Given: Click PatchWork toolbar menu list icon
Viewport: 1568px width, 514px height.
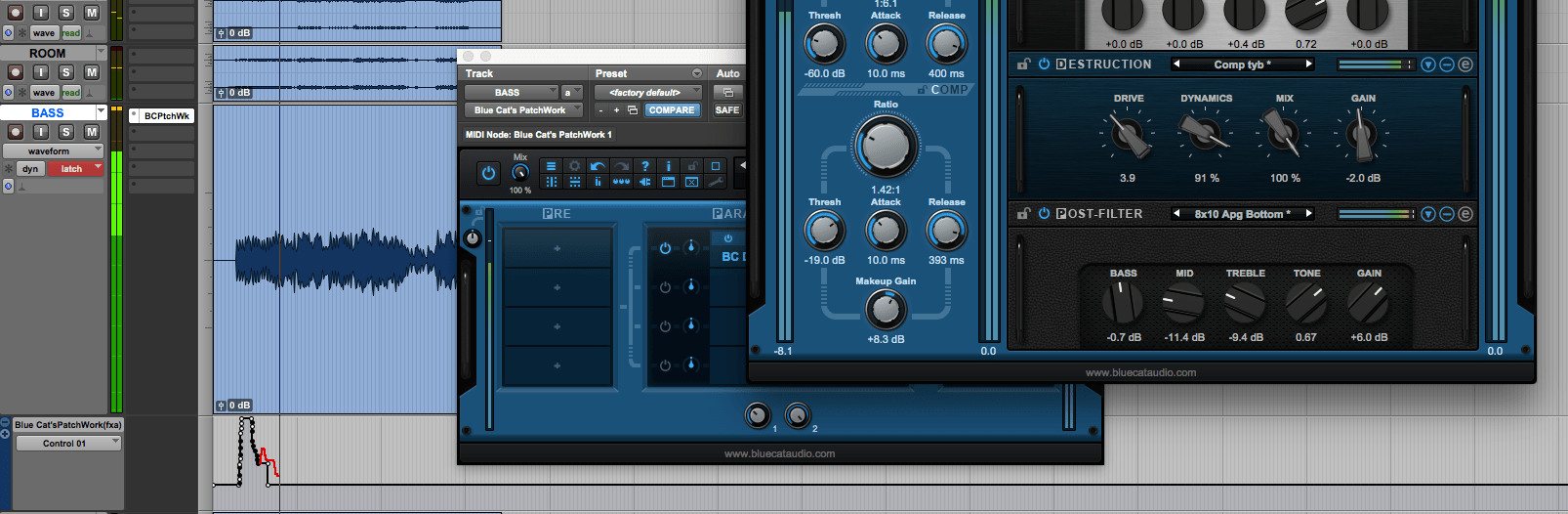Looking at the screenshot, I should [551, 166].
